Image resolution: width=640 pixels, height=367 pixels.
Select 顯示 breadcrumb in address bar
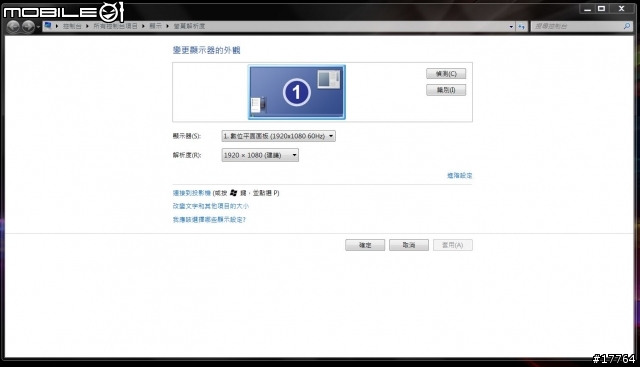click(155, 26)
